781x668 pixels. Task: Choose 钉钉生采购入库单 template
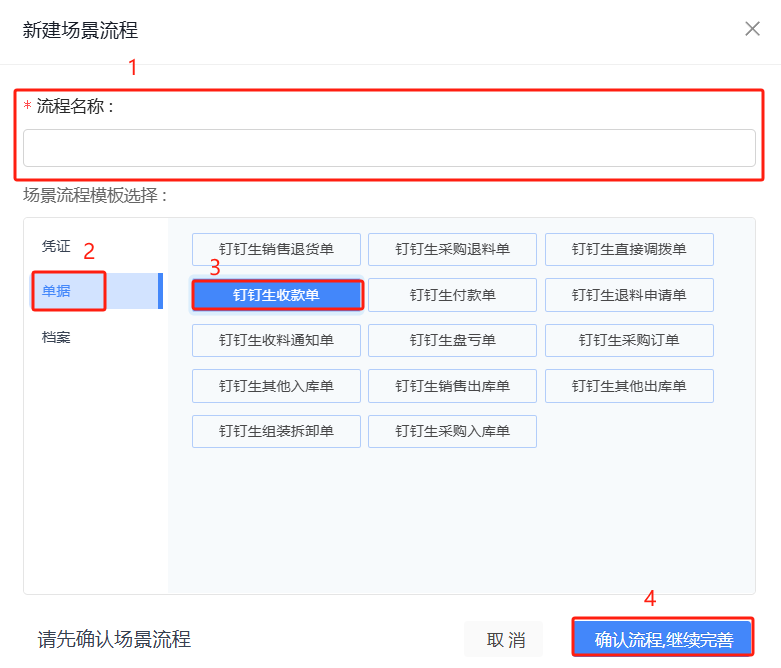[x=452, y=431]
